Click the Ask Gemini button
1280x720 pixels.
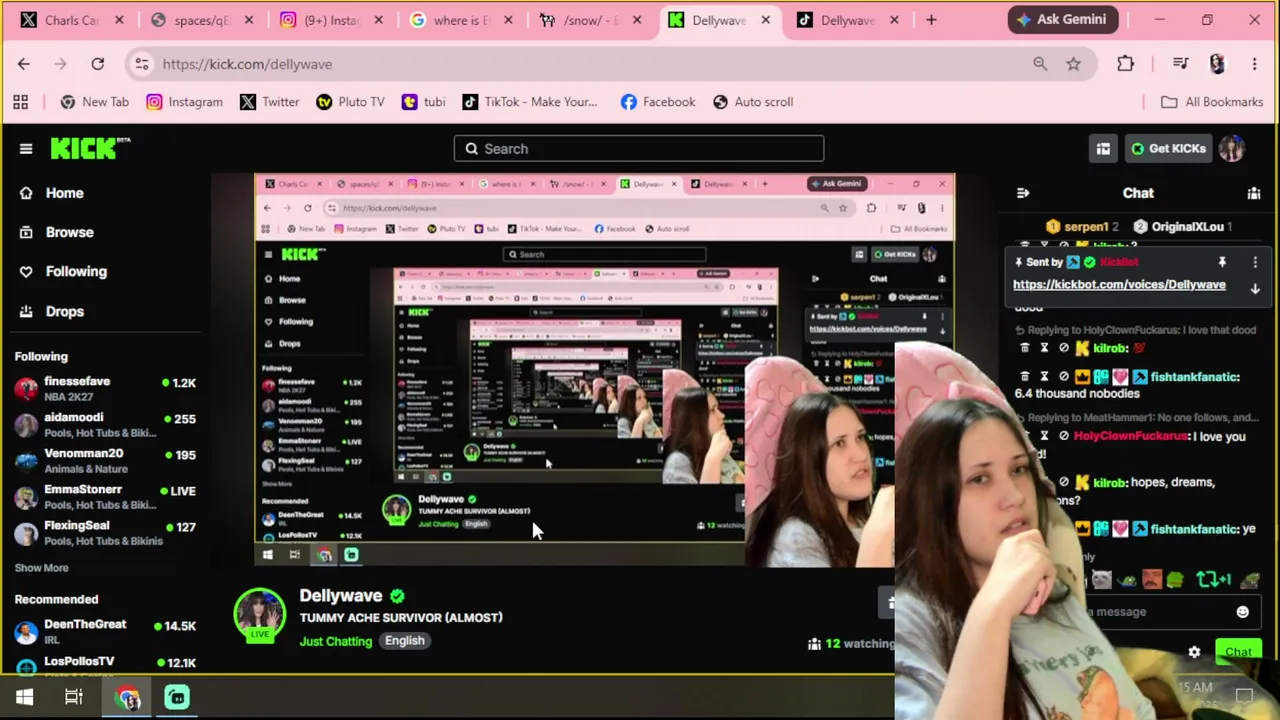(1061, 20)
